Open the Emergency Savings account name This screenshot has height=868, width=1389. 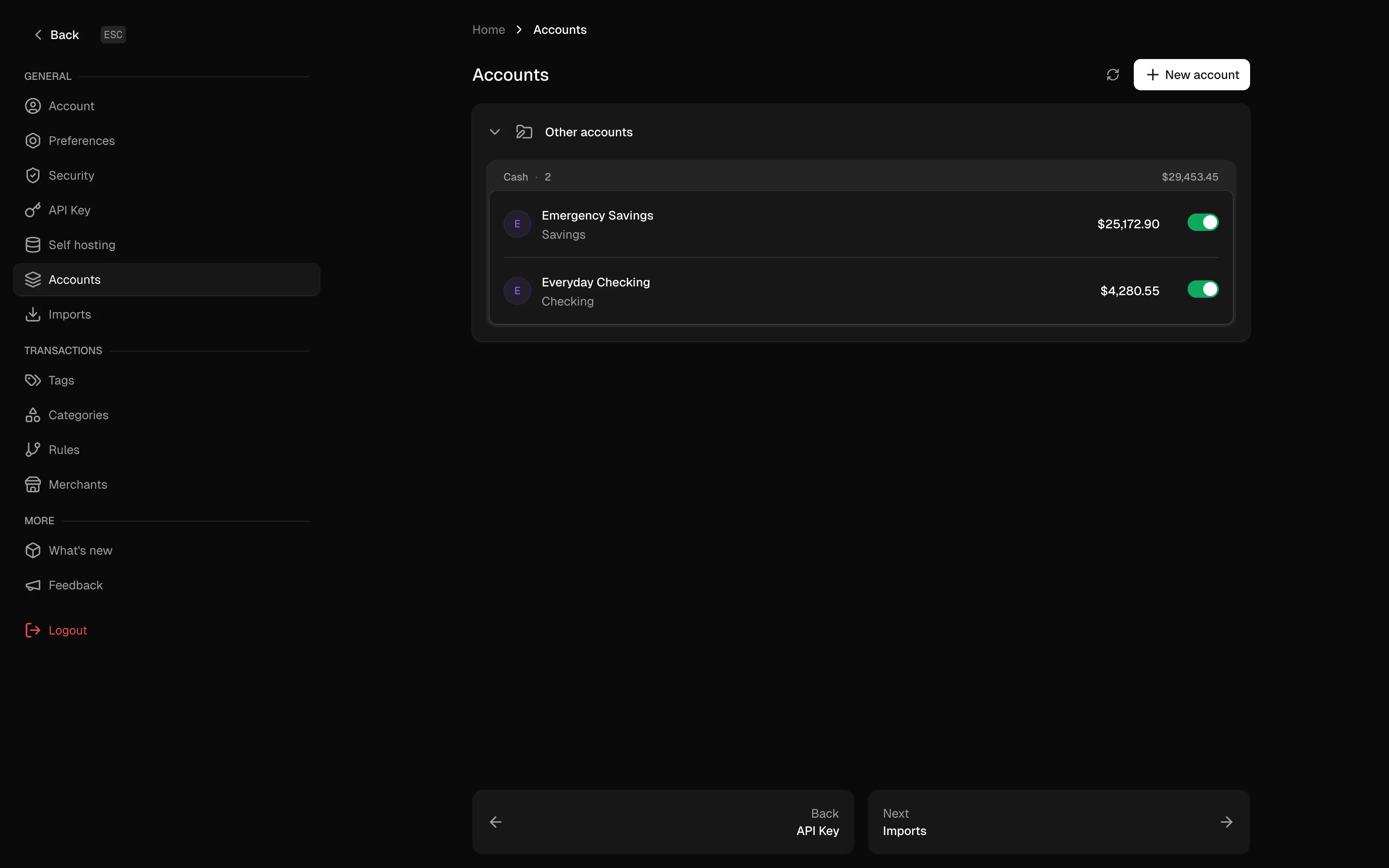[x=598, y=215]
